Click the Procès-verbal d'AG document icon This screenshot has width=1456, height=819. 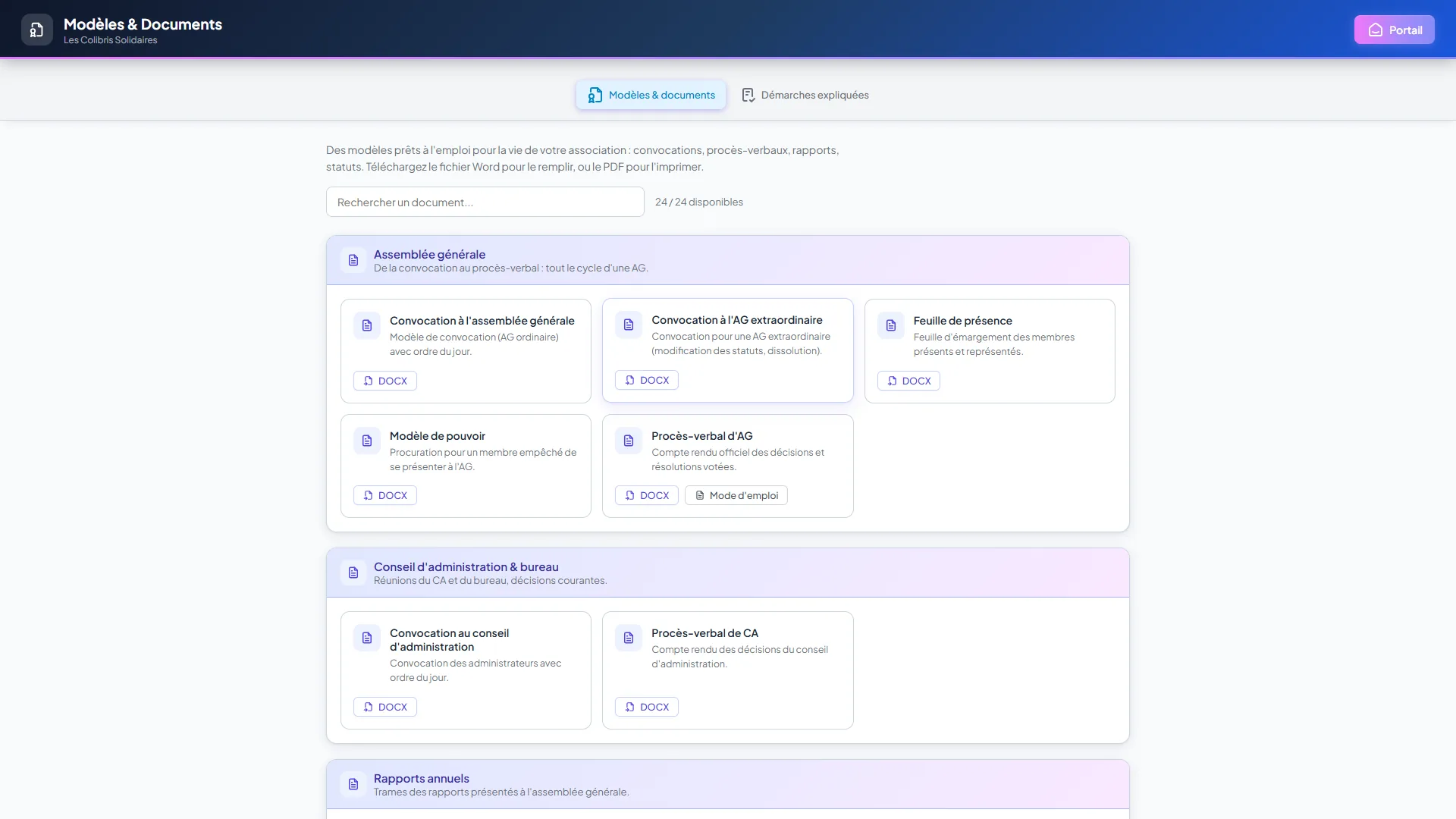coord(629,441)
